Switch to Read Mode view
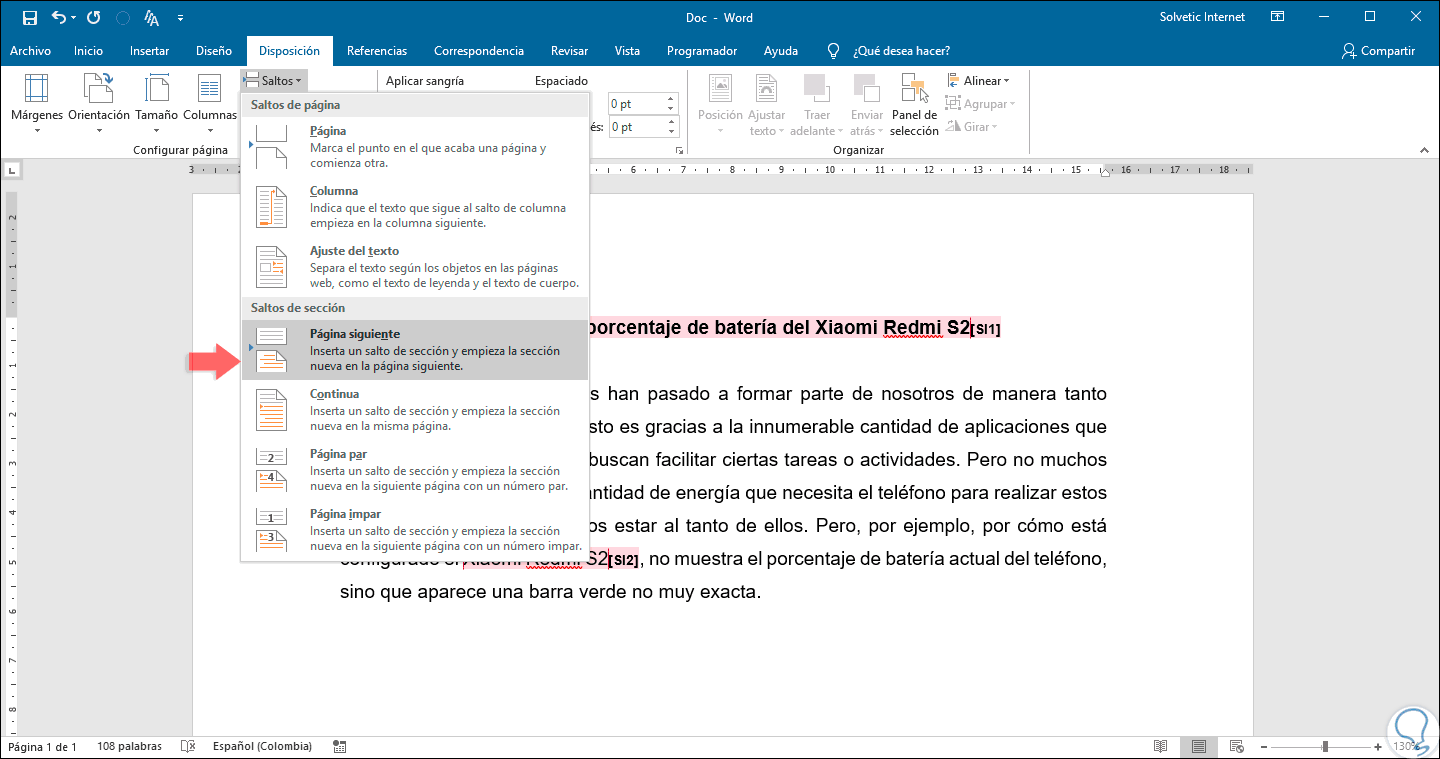 [x=1160, y=746]
